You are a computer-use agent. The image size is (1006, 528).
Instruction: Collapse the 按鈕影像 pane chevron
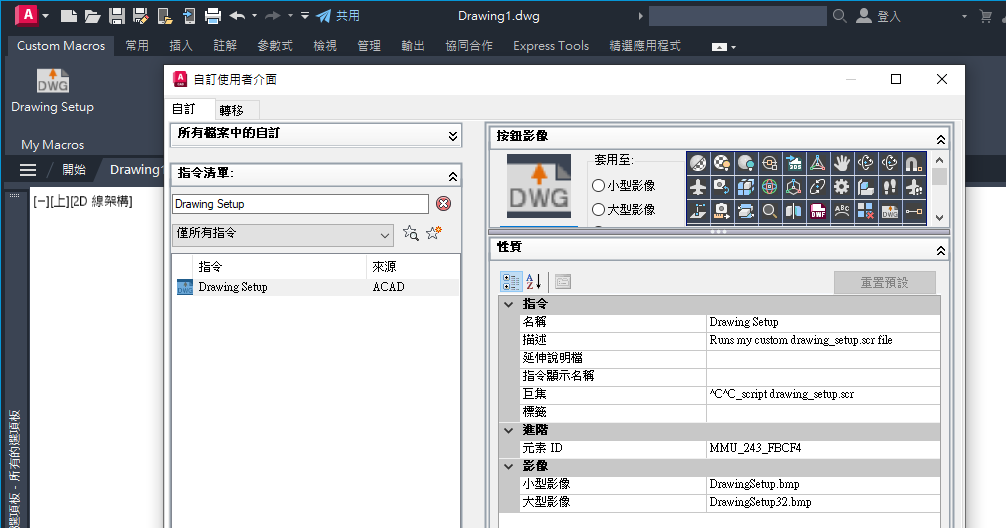point(941,139)
